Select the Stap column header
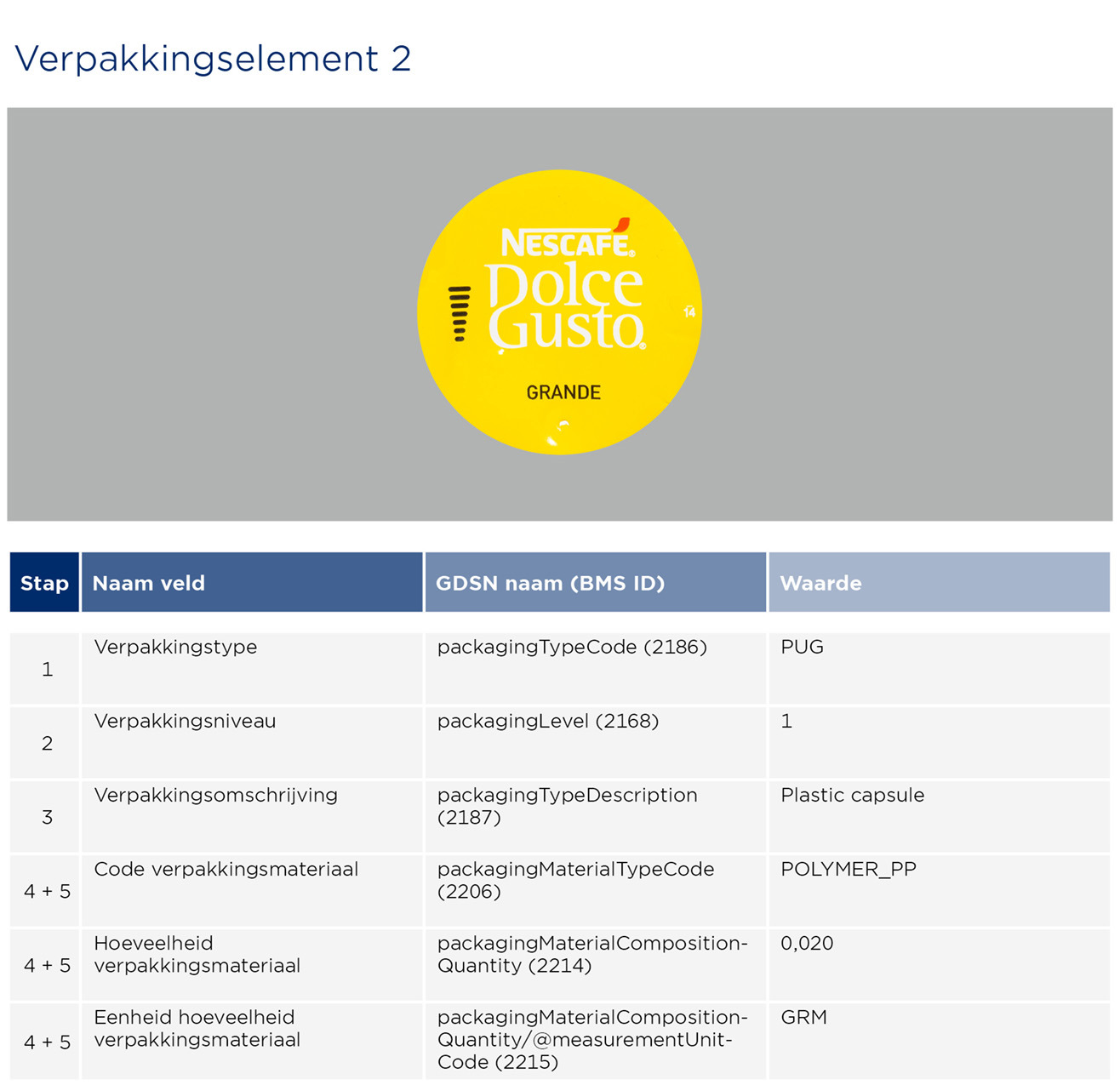This screenshot has height=1085, width=1120. click(x=43, y=584)
